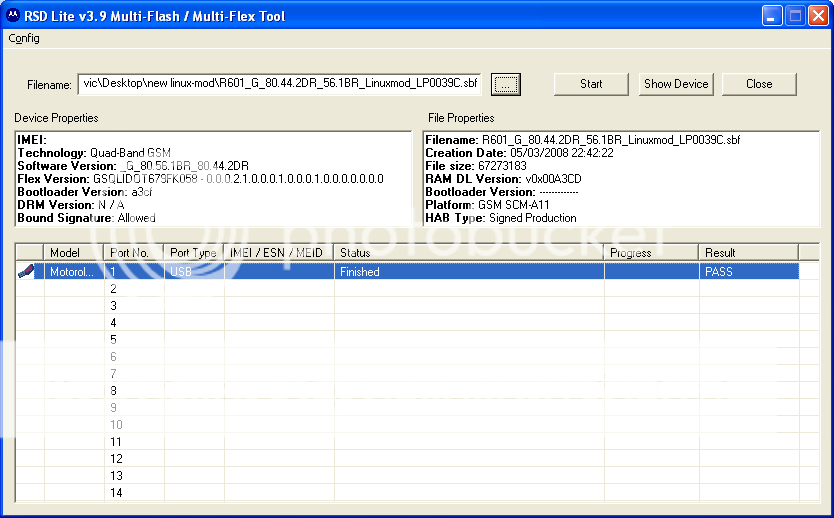Select the row for port 14

(400, 492)
